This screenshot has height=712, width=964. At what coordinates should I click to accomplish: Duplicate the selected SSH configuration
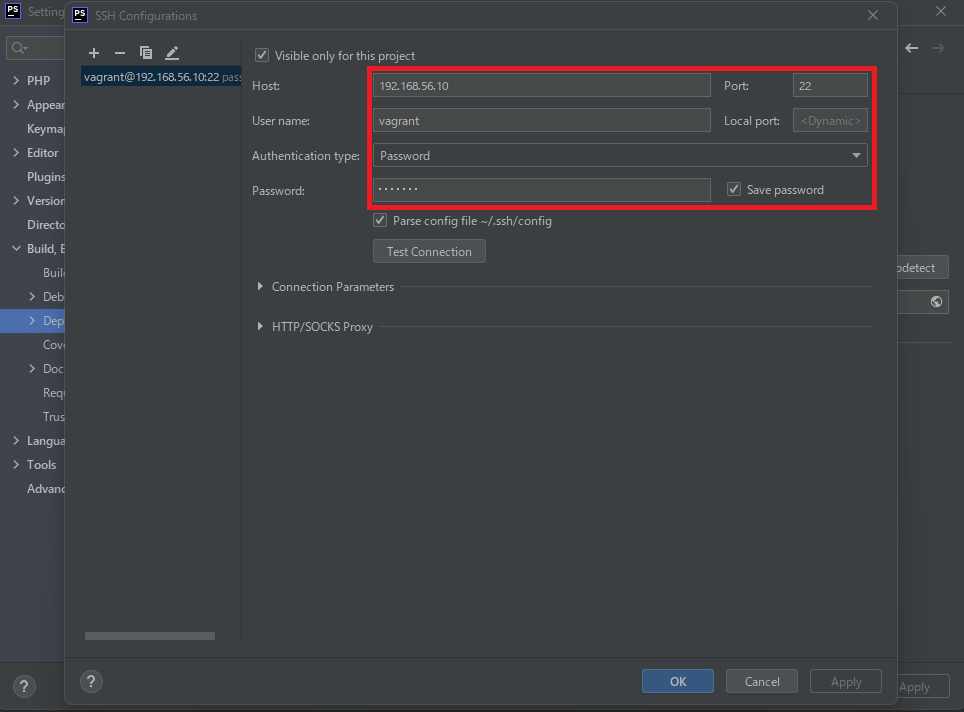pyautogui.click(x=146, y=53)
